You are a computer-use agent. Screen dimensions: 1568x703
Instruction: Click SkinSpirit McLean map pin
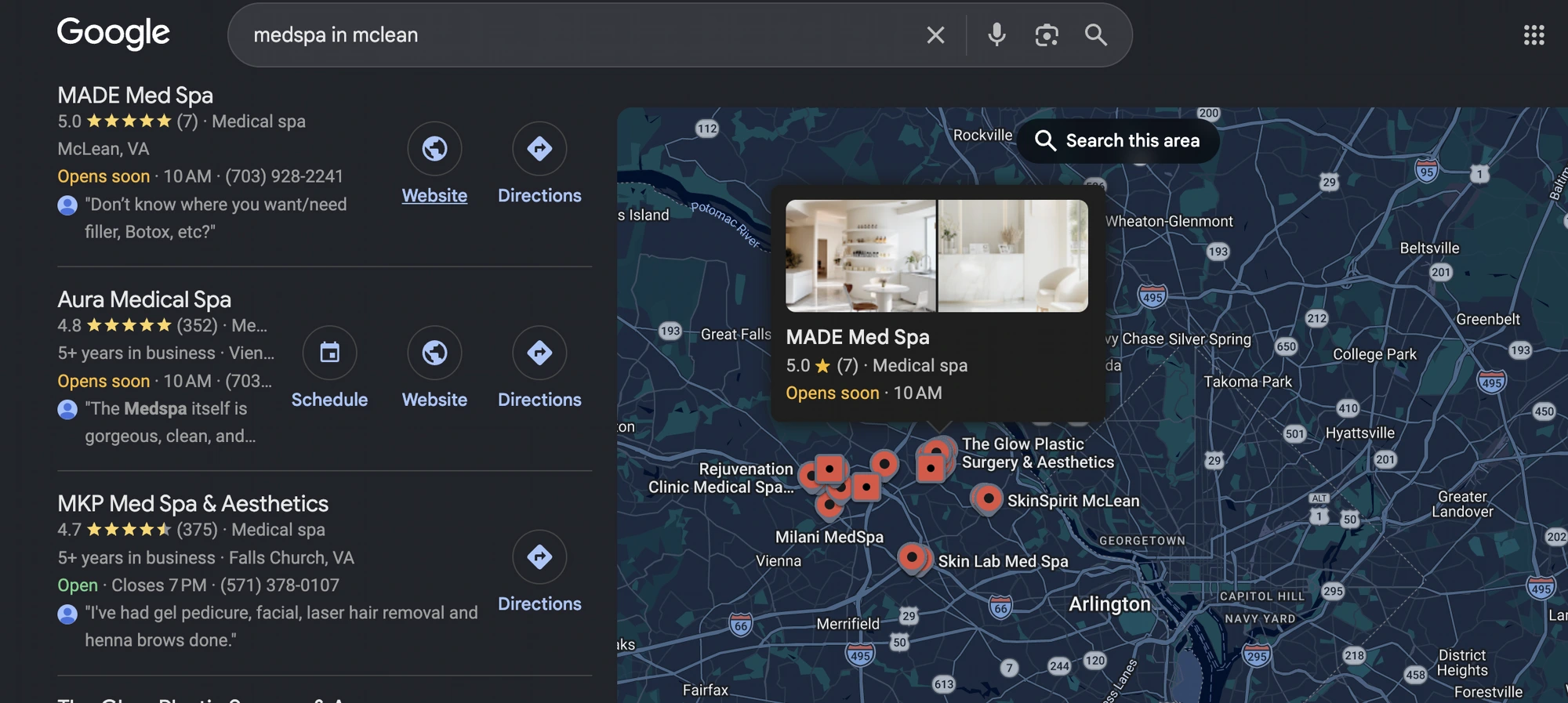click(x=988, y=498)
